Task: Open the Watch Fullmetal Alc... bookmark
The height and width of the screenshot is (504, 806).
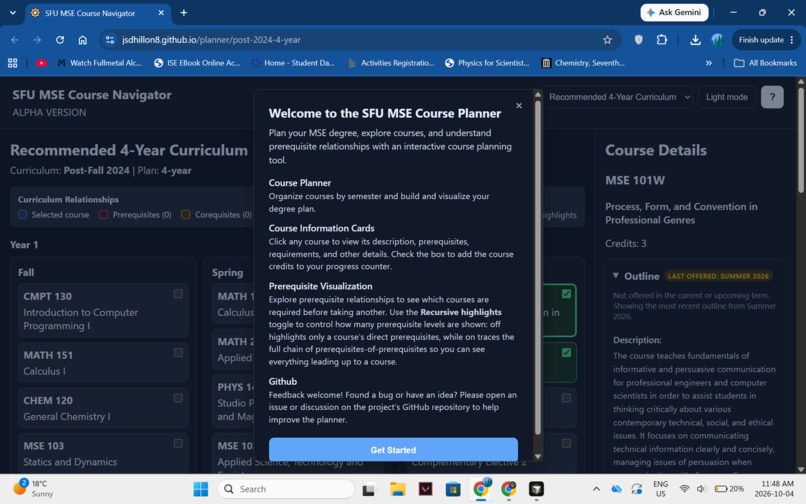Action: click(99, 63)
